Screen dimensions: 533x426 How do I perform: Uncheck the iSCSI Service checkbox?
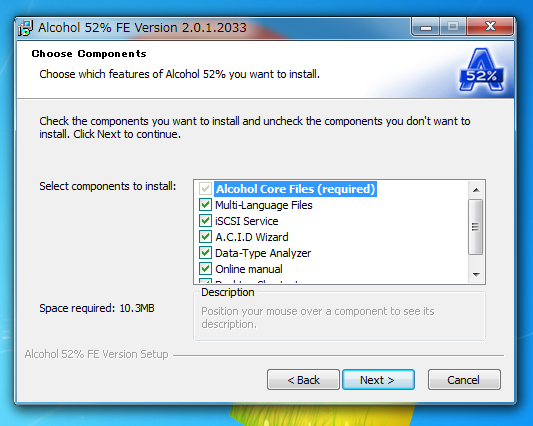[205, 221]
